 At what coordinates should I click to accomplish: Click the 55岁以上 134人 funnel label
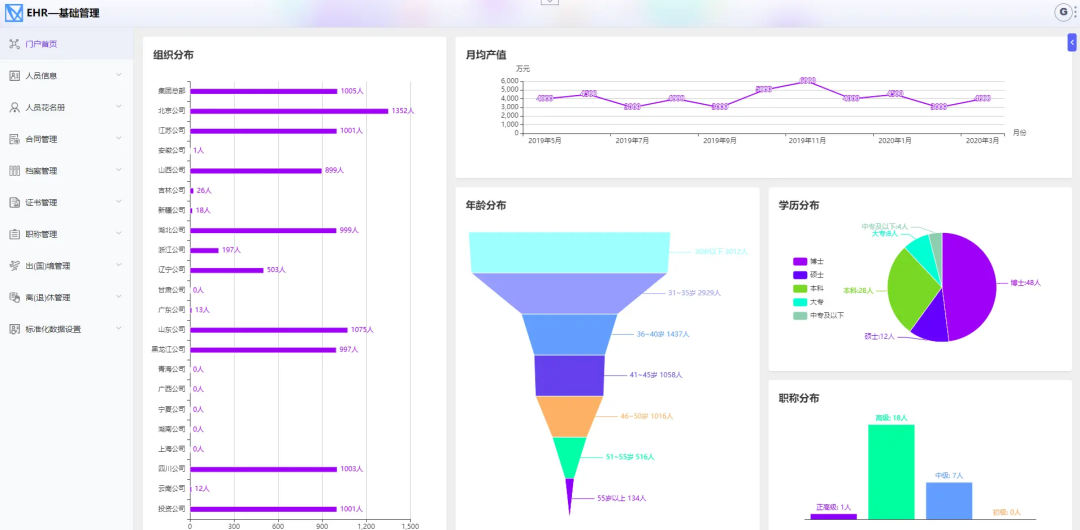pos(622,498)
